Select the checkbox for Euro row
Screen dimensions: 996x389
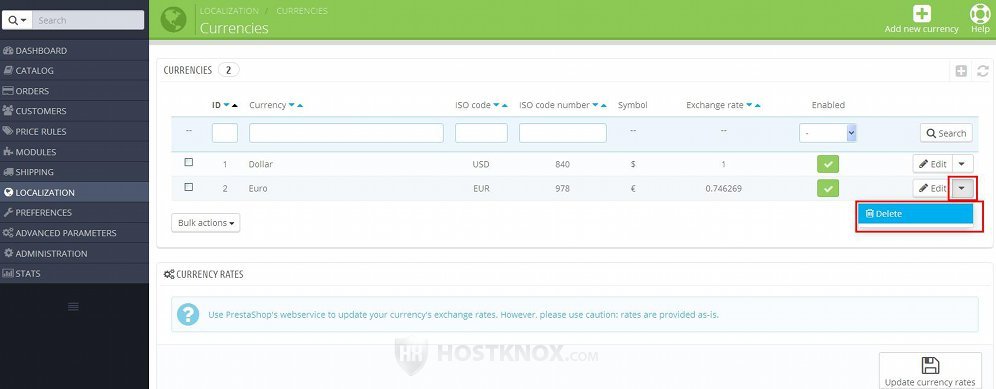189,187
